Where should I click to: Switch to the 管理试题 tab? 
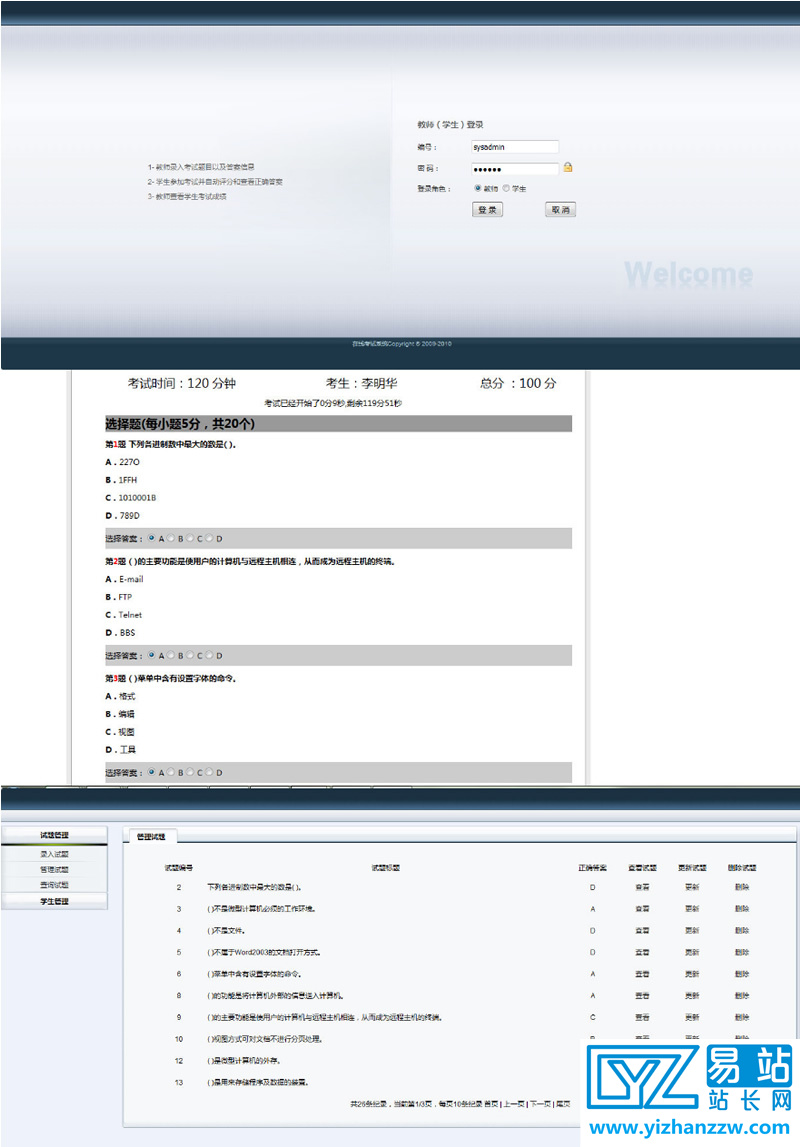tap(152, 836)
